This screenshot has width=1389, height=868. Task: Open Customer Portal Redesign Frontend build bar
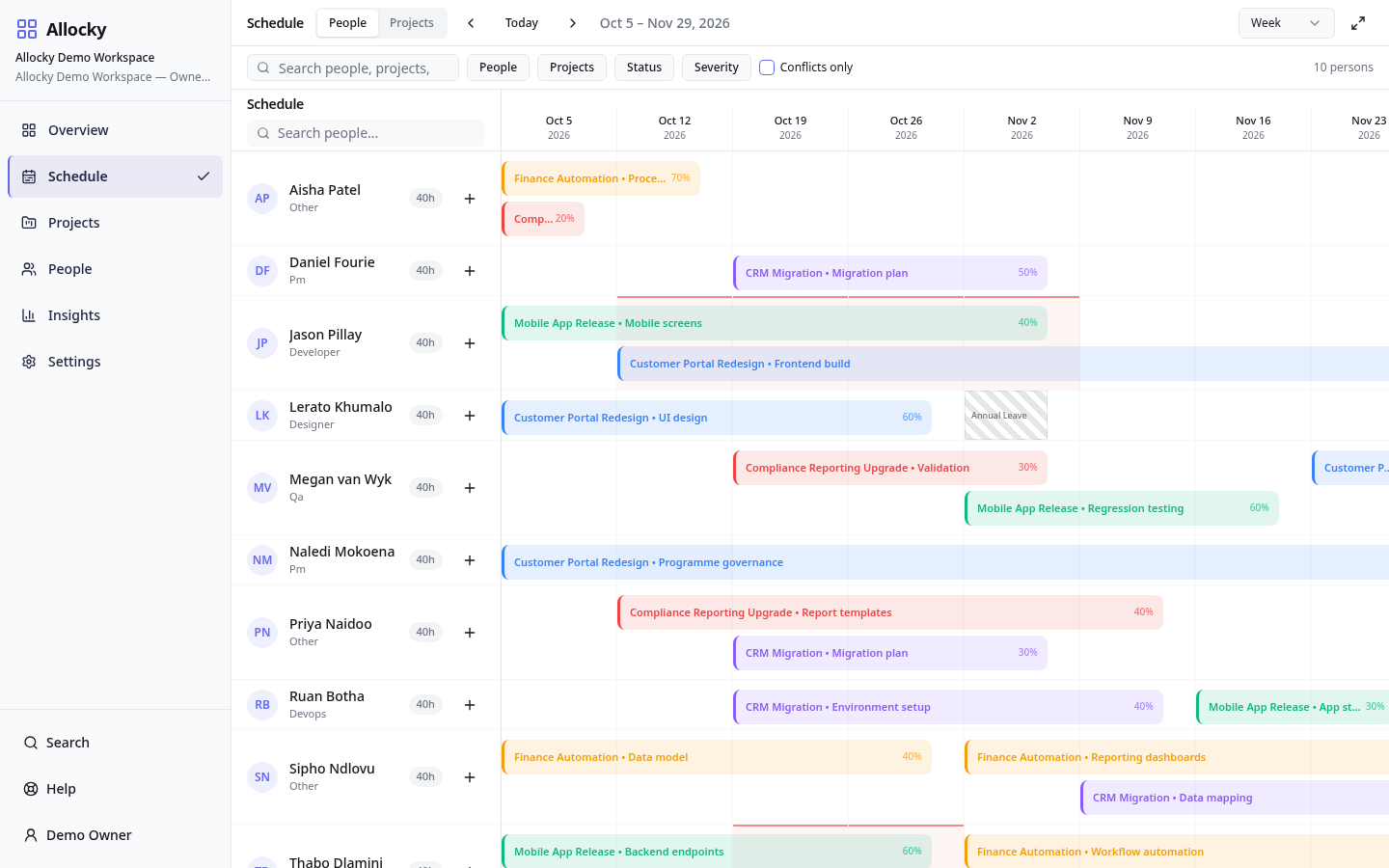(x=1003, y=364)
